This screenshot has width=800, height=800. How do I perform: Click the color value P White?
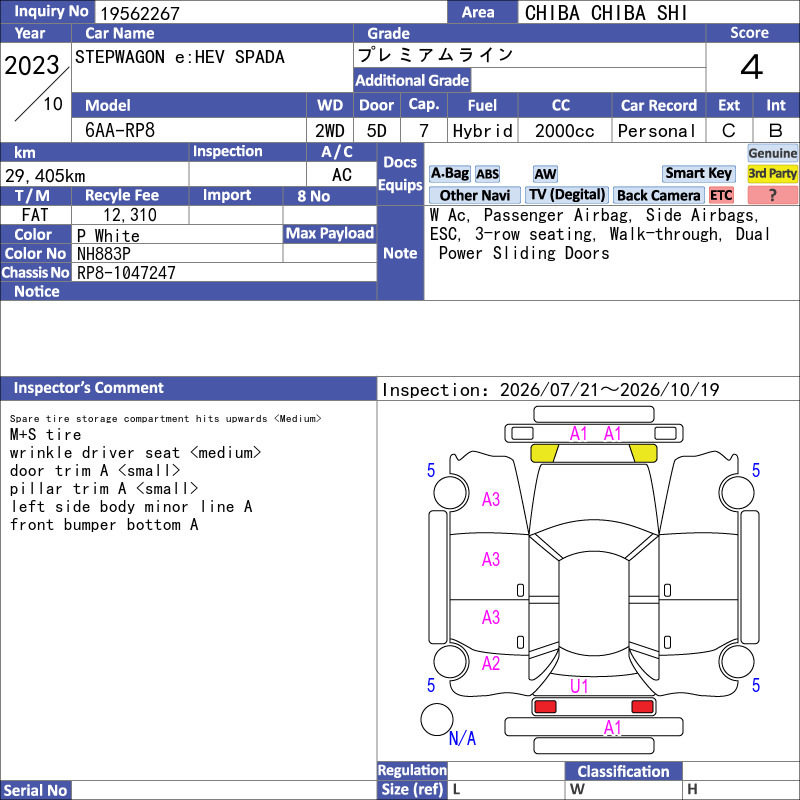[x=108, y=236]
